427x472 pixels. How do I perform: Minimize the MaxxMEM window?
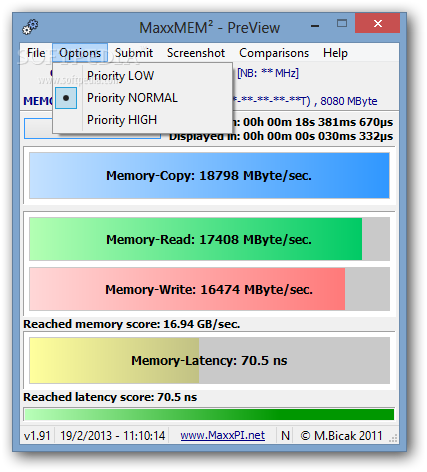315,25
